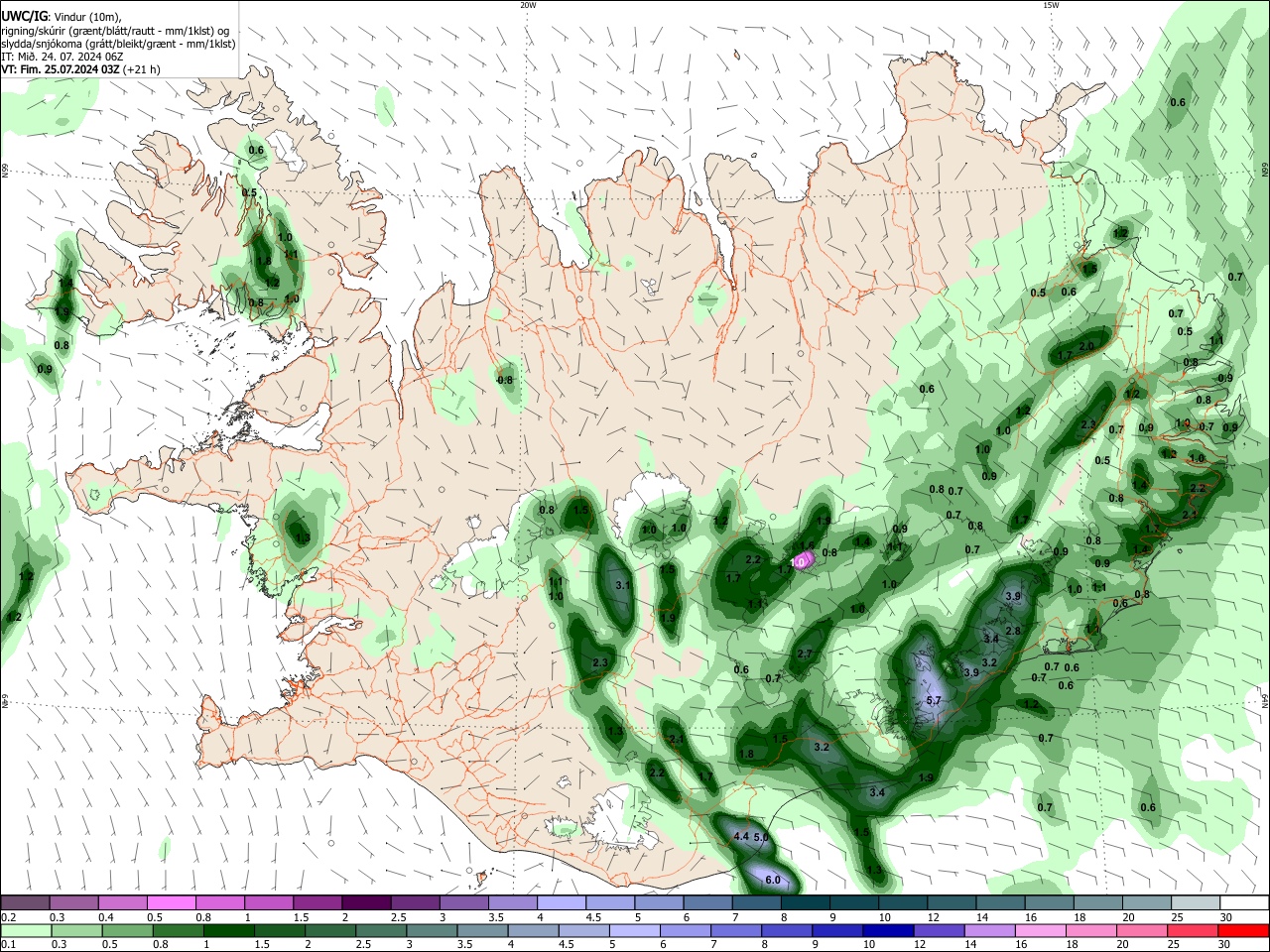Click the slate blue 6 snow legend swatch
This screenshot has height=952, width=1270.
click(x=707, y=902)
